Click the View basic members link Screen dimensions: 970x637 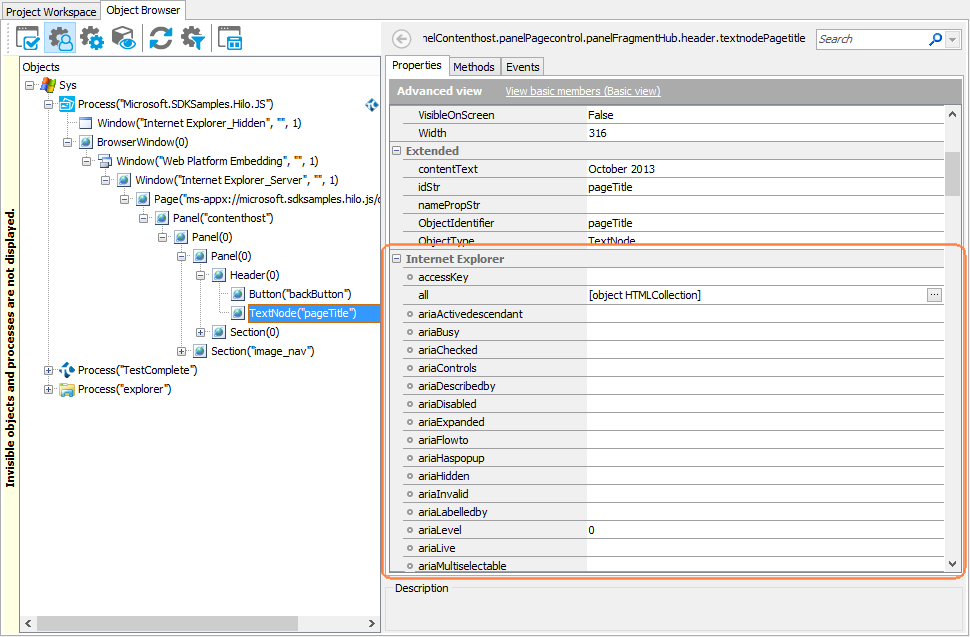click(584, 90)
